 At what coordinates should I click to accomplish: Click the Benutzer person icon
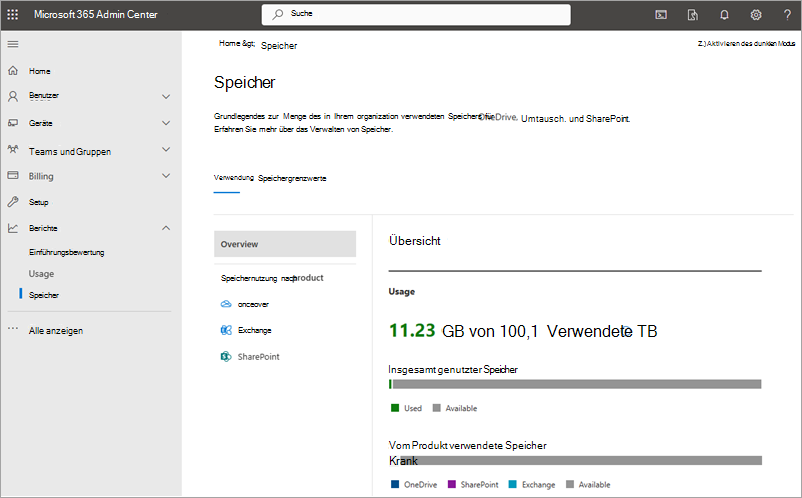[x=13, y=96]
